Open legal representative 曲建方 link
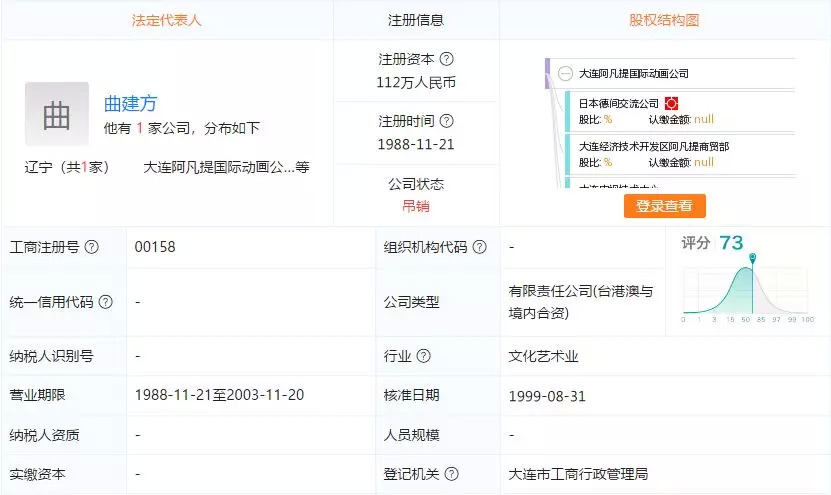 [x=130, y=103]
